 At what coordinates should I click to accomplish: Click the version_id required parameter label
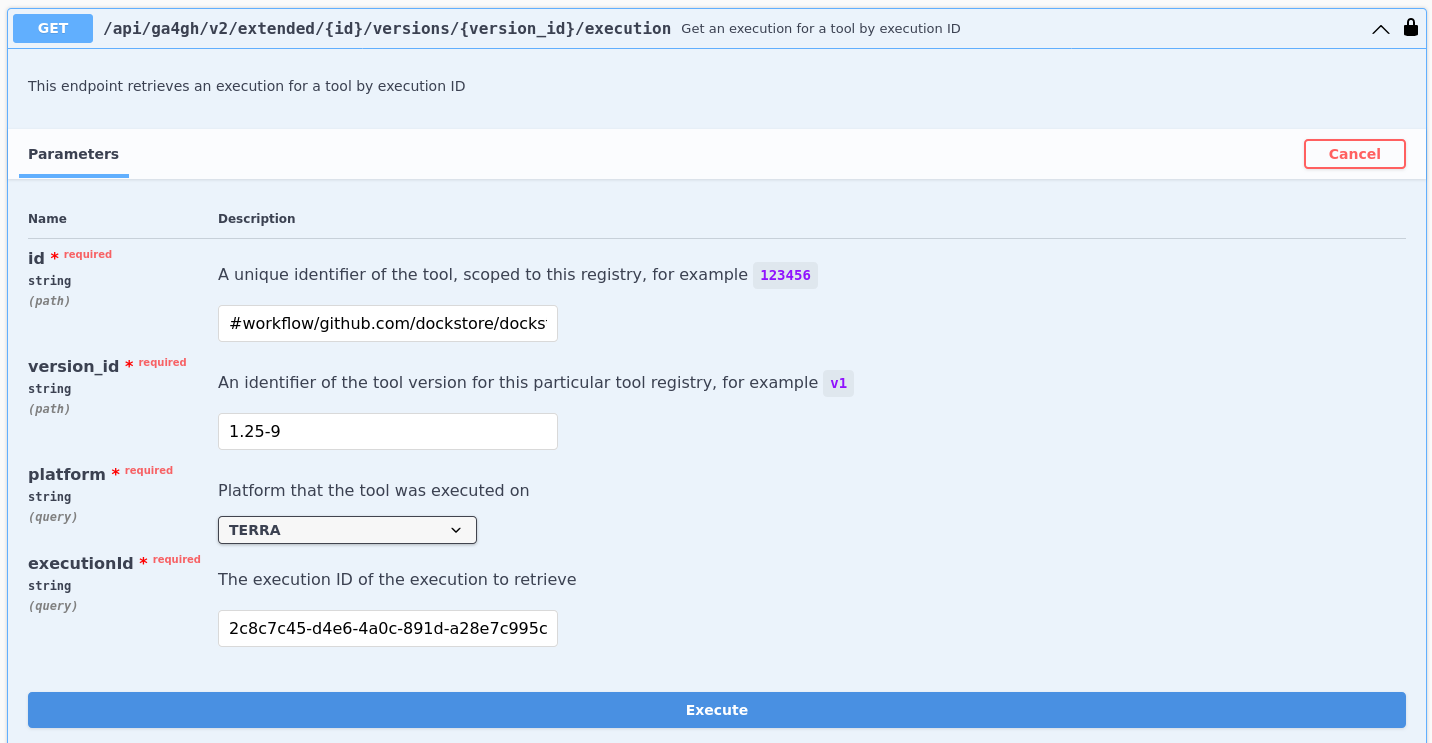[73, 366]
